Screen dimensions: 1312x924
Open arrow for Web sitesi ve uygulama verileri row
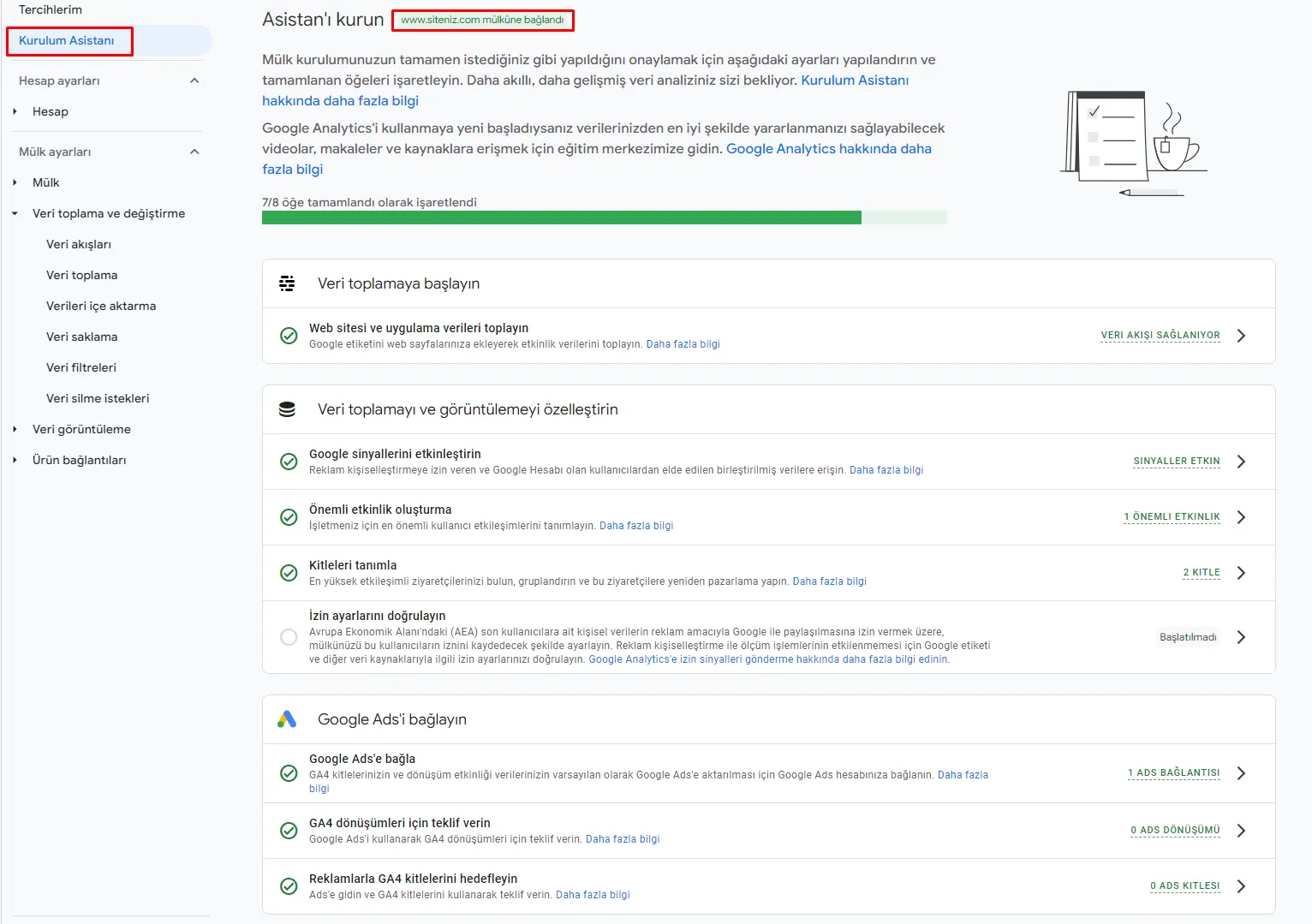point(1241,336)
